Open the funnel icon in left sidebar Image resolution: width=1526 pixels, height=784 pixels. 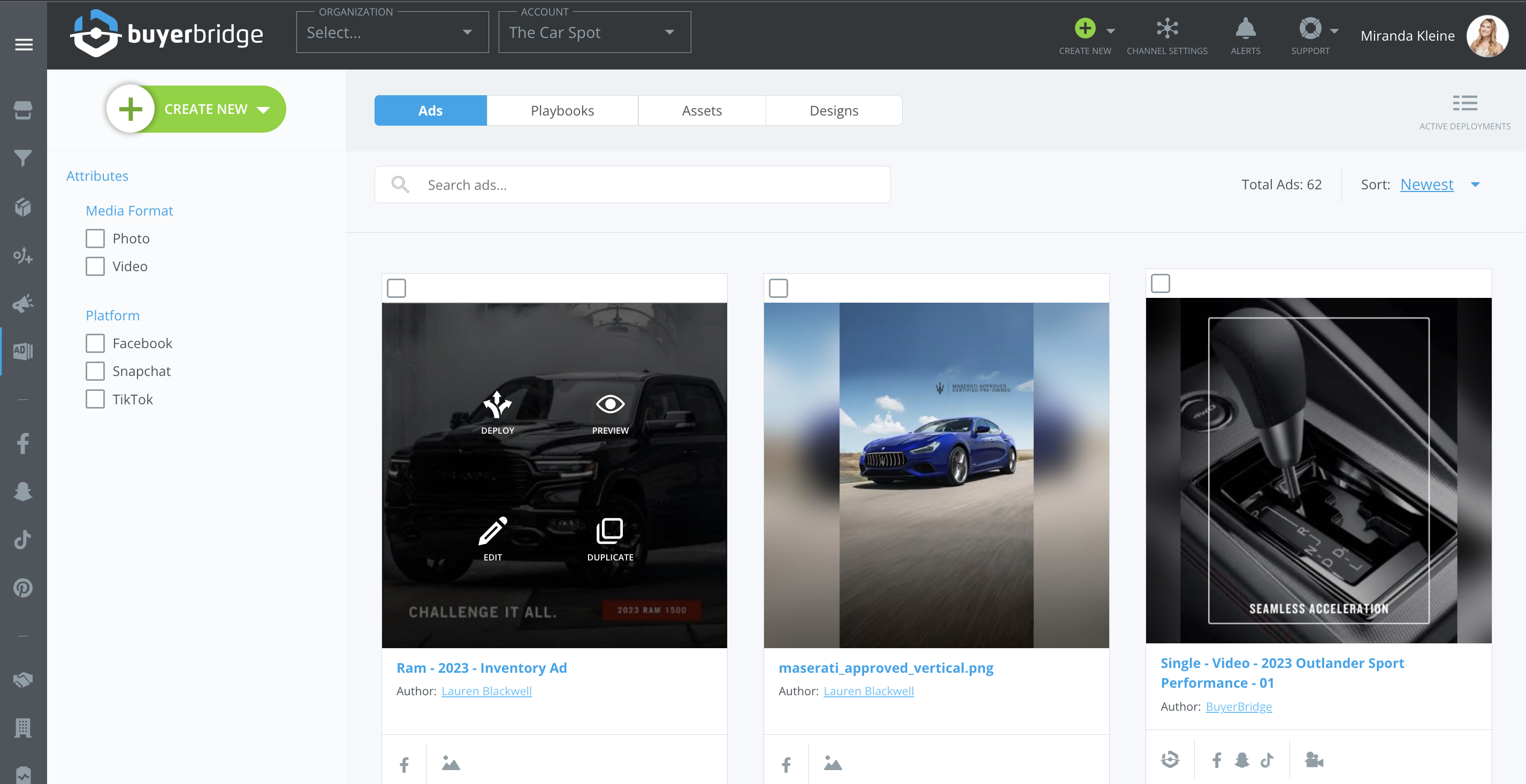(x=23, y=158)
